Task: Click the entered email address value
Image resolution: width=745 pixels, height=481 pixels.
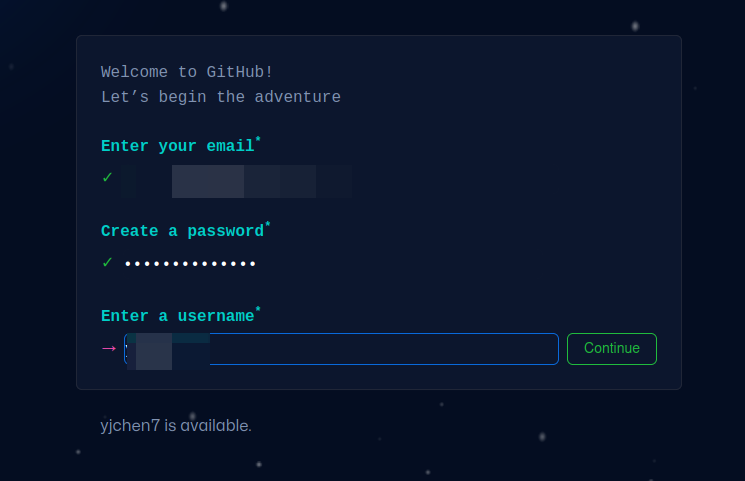Action: point(238,181)
